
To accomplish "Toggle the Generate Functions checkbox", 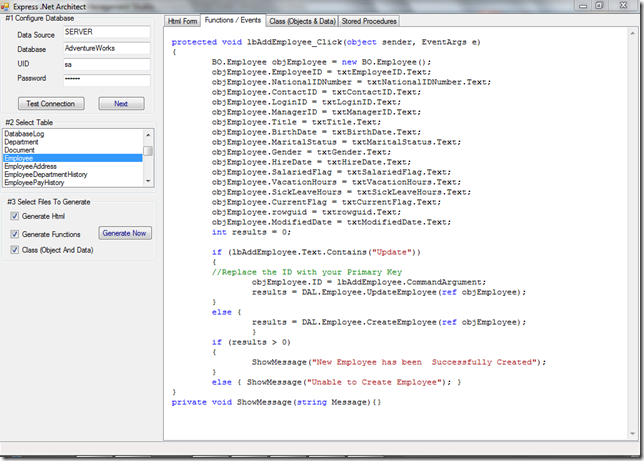I will tap(14, 233).
